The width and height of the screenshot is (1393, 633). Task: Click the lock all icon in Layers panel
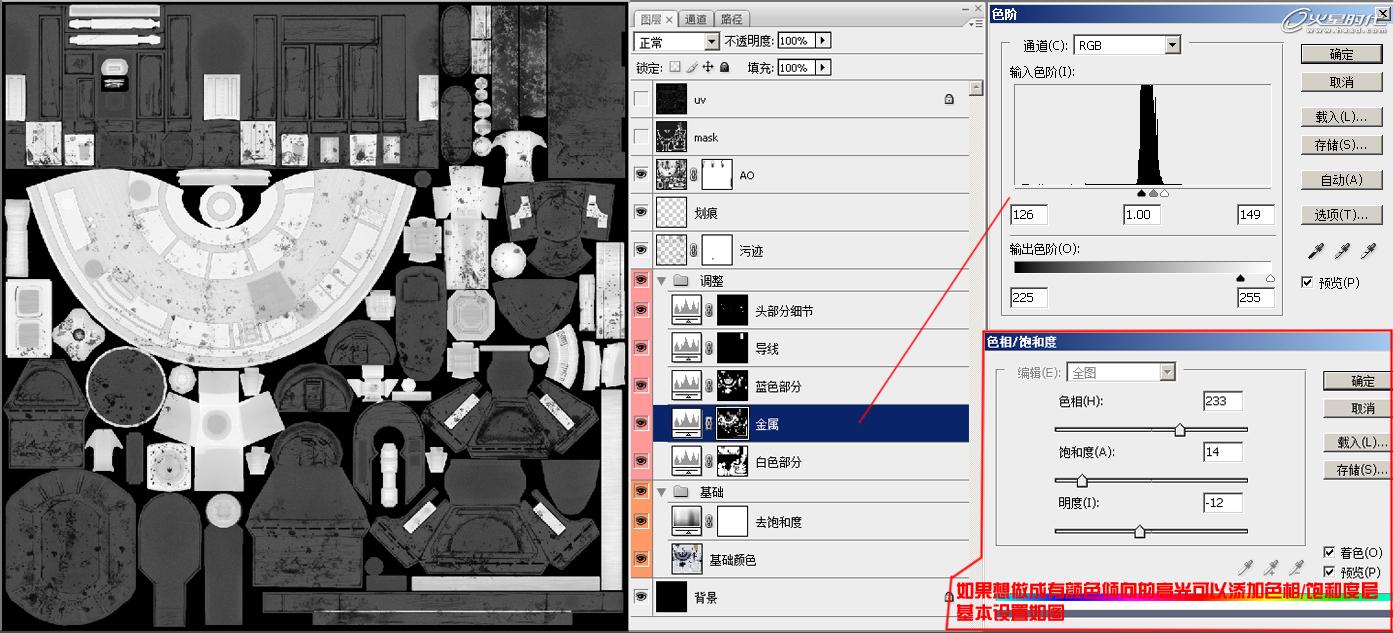(725, 67)
